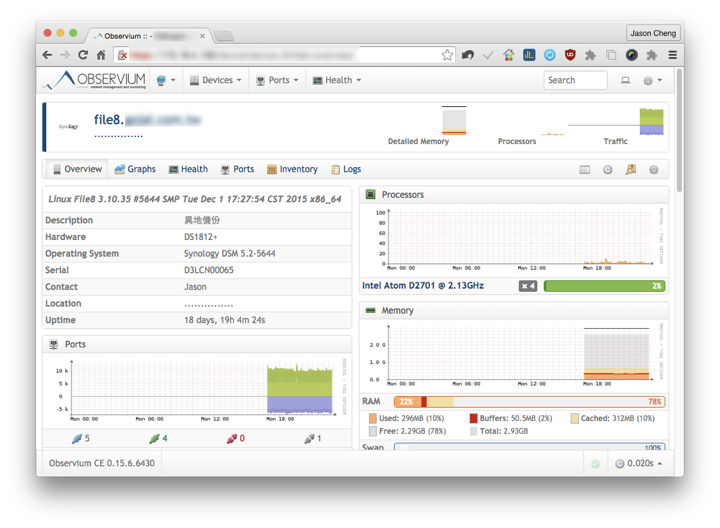Close the Observium browser tab
720x528 pixels.
click(x=202, y=36)
